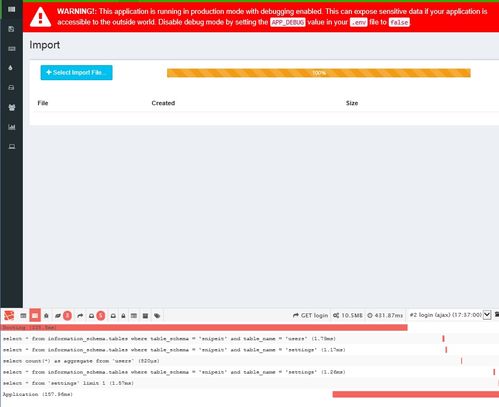
Task: Click the warning triangle alert icon
Action: pos(40,17)
